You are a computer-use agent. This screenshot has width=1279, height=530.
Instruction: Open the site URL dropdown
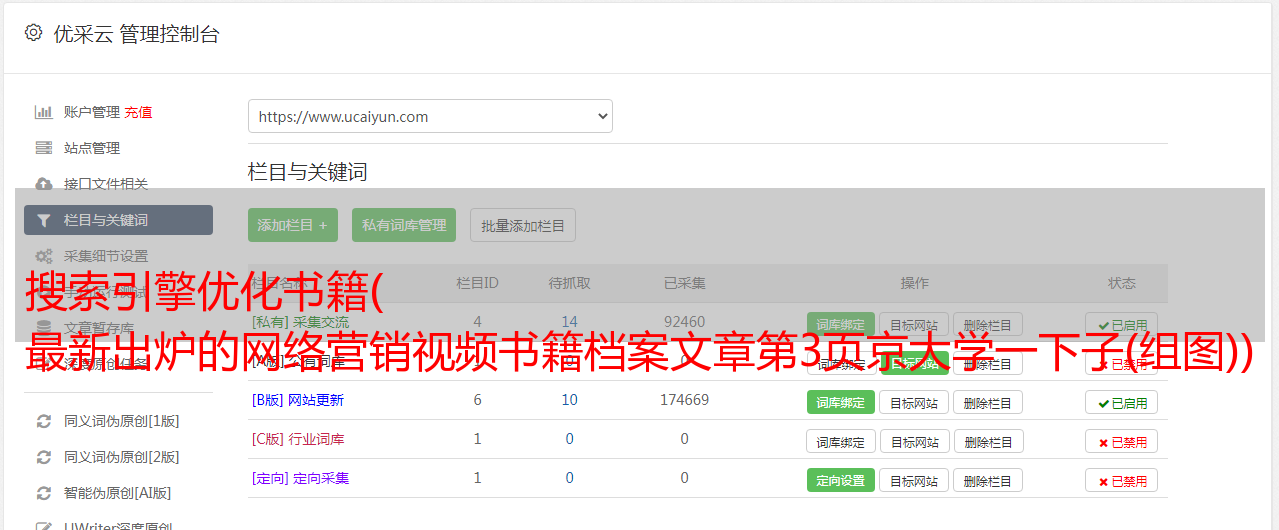tap(430, 116)
